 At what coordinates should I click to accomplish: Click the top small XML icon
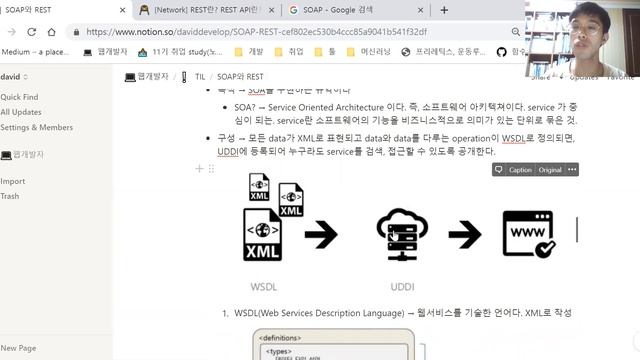tap(259, 187)
